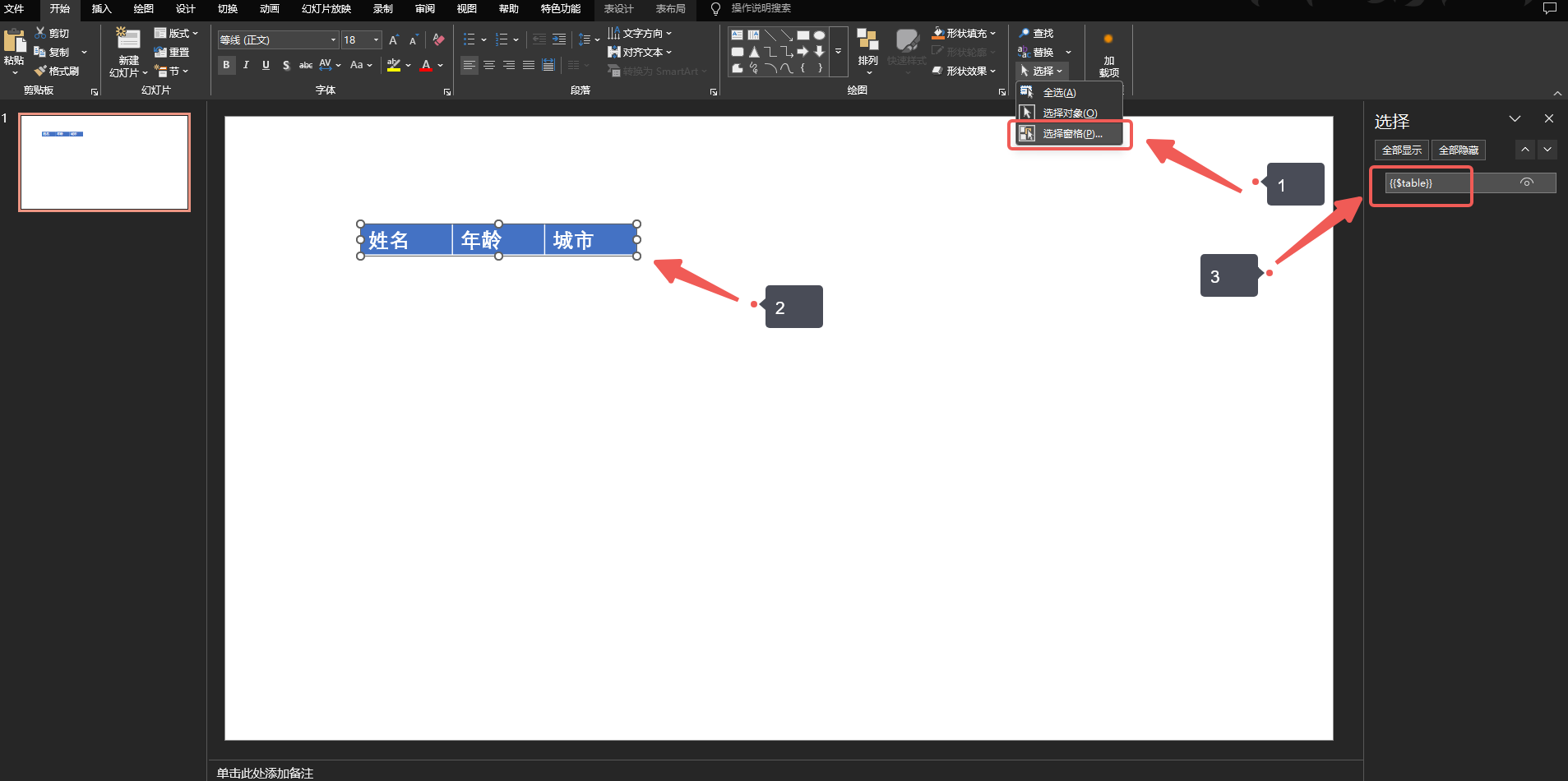This screenshot has width=1568, height=781.
Task: Open the 文件 (File) tab
Action: point(15,8)
